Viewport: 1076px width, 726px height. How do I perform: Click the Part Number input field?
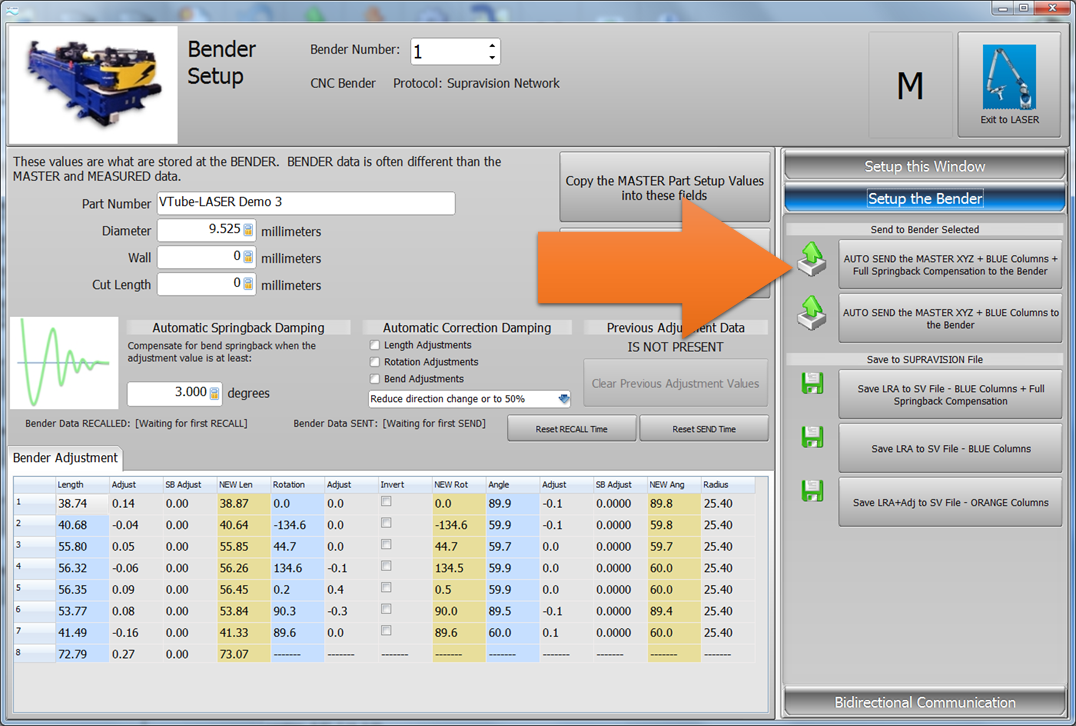coord(305,203)
